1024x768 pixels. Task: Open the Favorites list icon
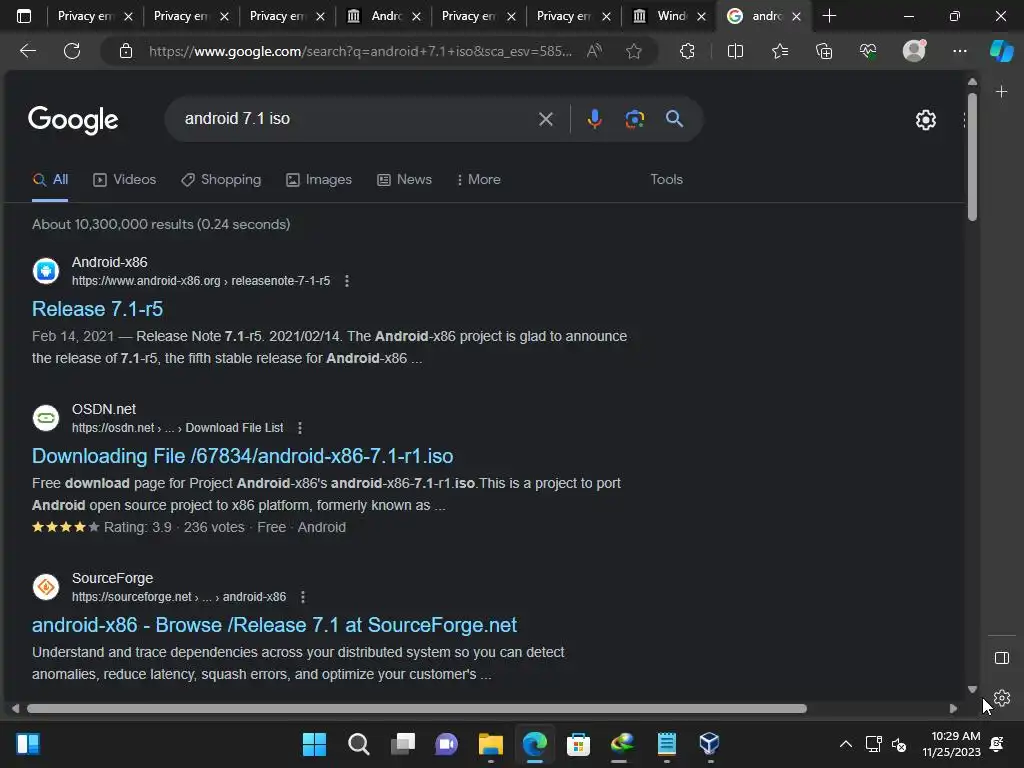click(x=780, y=51)
